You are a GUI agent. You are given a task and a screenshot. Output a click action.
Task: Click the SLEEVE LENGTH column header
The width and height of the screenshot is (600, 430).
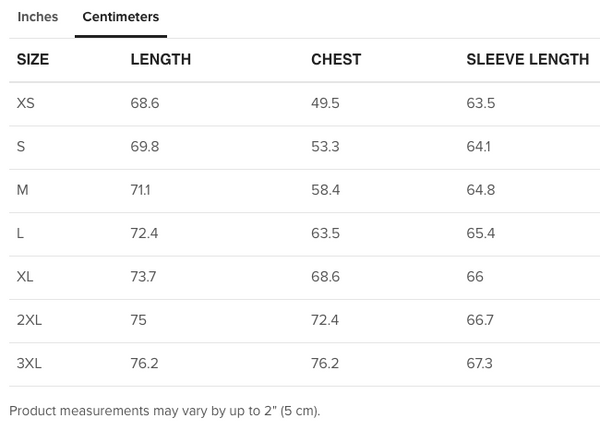tap(527, 60)
